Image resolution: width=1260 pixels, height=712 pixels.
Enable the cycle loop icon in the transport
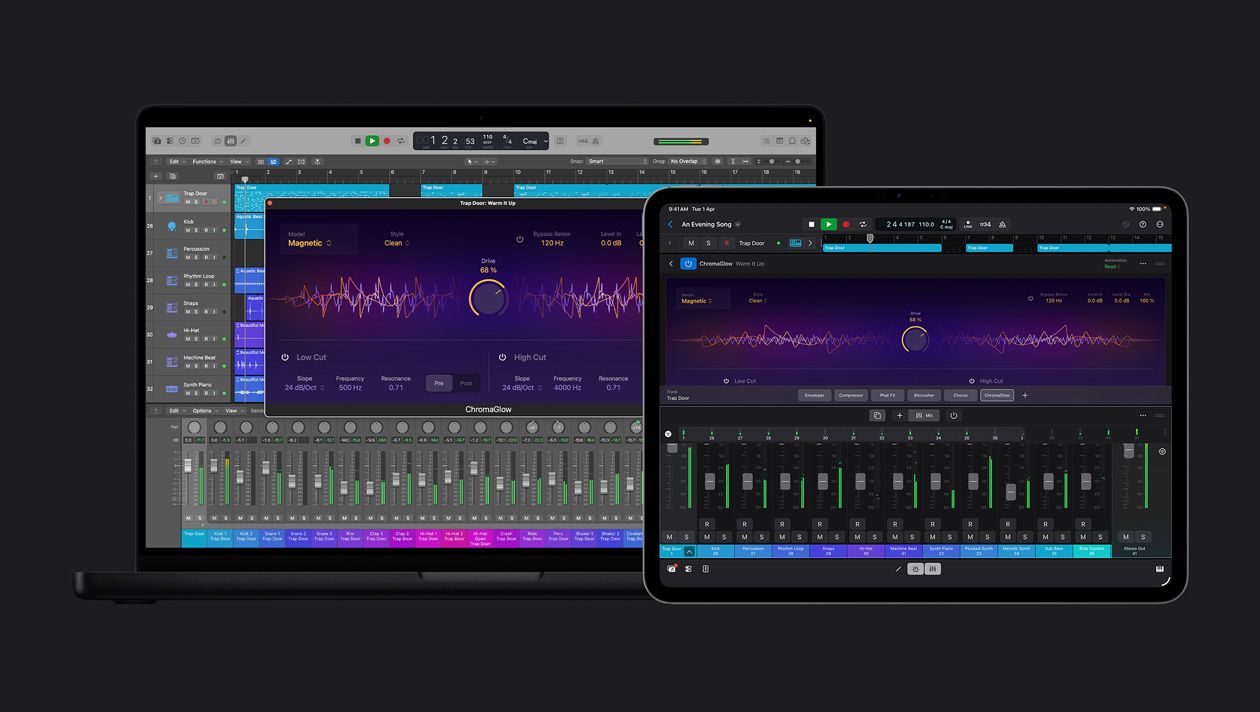400,141
